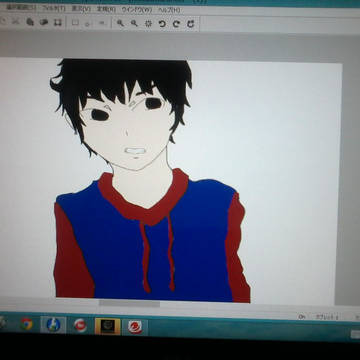Click the copy icon in the toolbar
This screenshot has height=360, width=360.
[30, 22]
